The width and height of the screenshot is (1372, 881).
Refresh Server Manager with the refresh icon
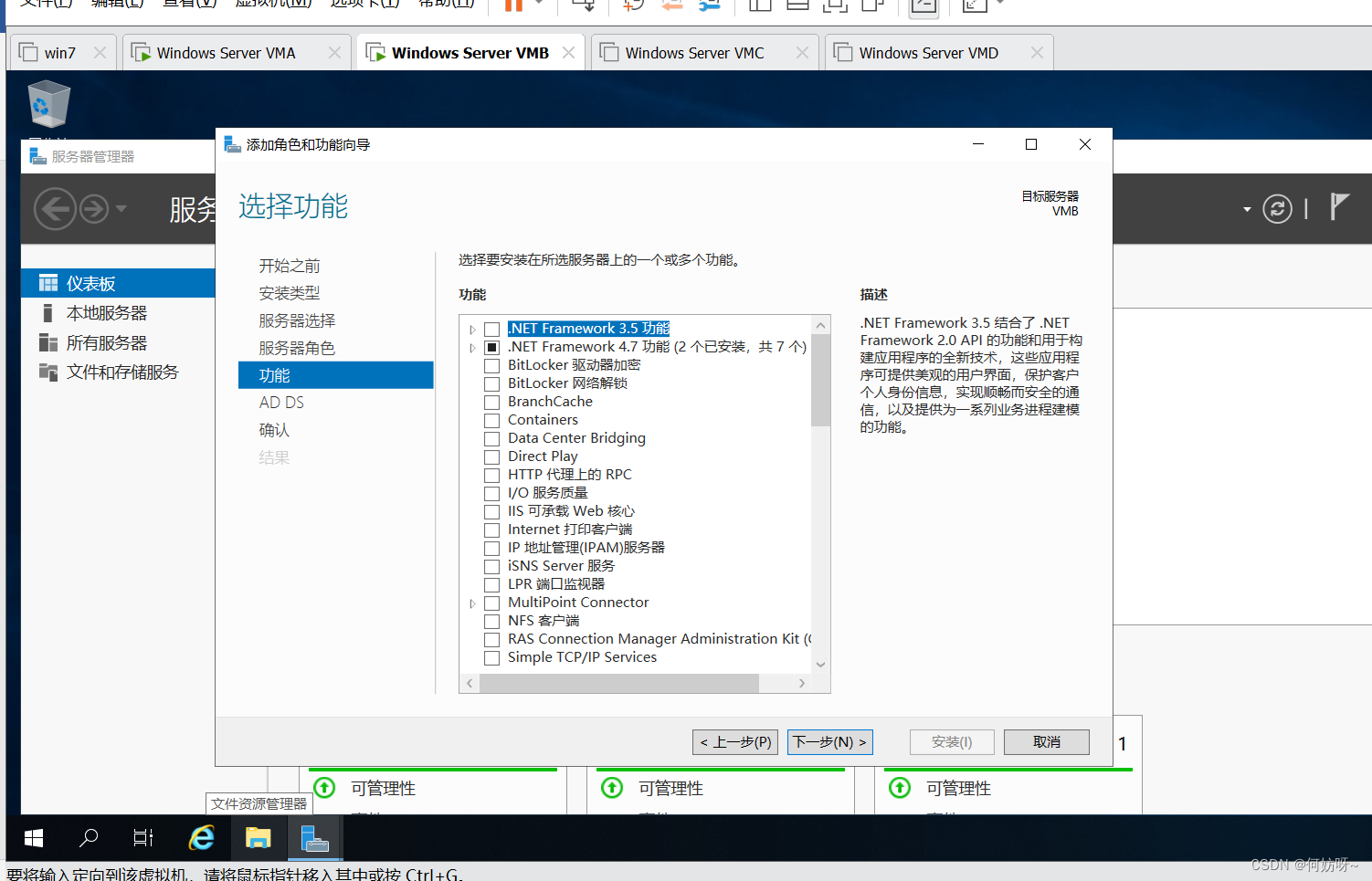[x=1277, y=209]
